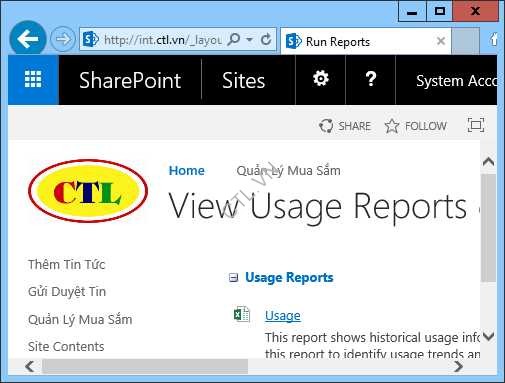Screen dimensions: 505x383
Task: Open a new blank browser tab
Action: pos(465,41)
